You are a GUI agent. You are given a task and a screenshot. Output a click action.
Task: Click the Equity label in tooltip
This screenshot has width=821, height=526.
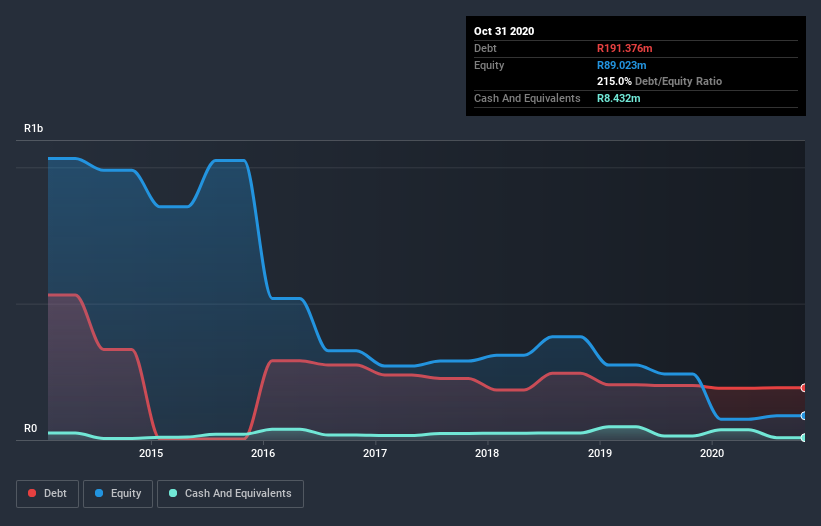(x=489, y=65)
